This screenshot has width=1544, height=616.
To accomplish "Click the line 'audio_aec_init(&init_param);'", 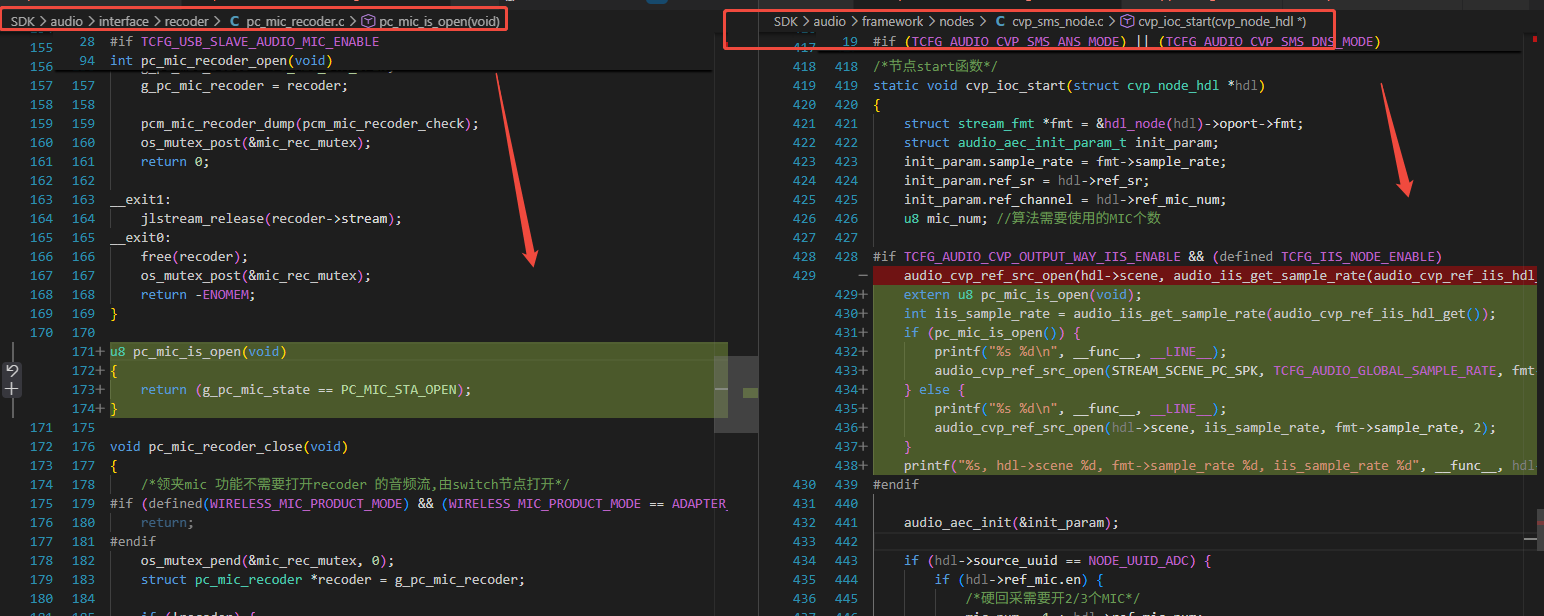I will [x=1011, y=522].
